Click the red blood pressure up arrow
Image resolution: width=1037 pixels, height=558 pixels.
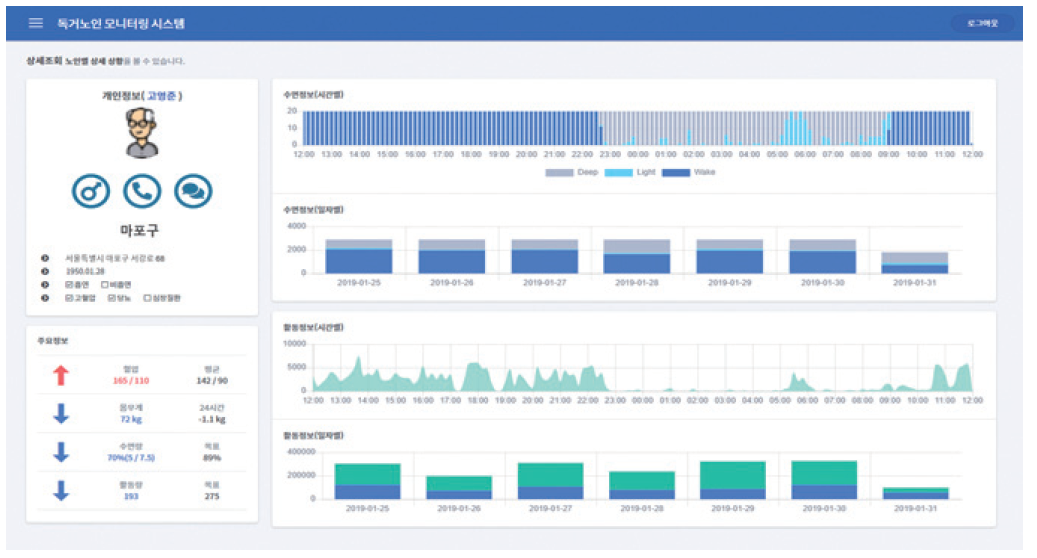tap(61, 375)
